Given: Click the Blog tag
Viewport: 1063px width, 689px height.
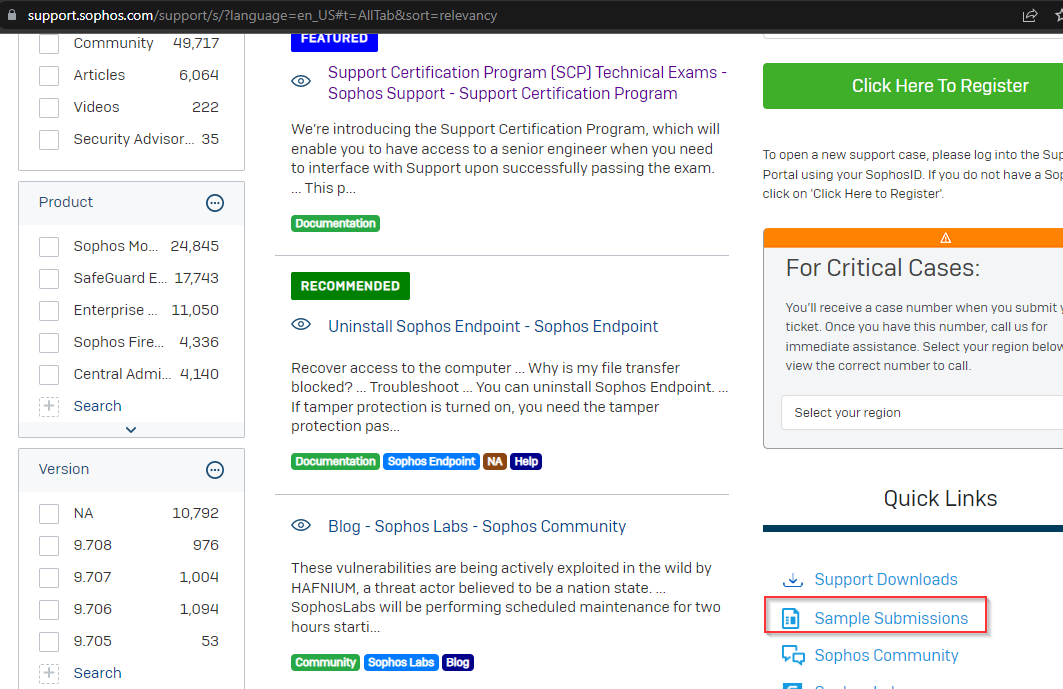Looking at the screenshot, I should [x=458, y=662].
